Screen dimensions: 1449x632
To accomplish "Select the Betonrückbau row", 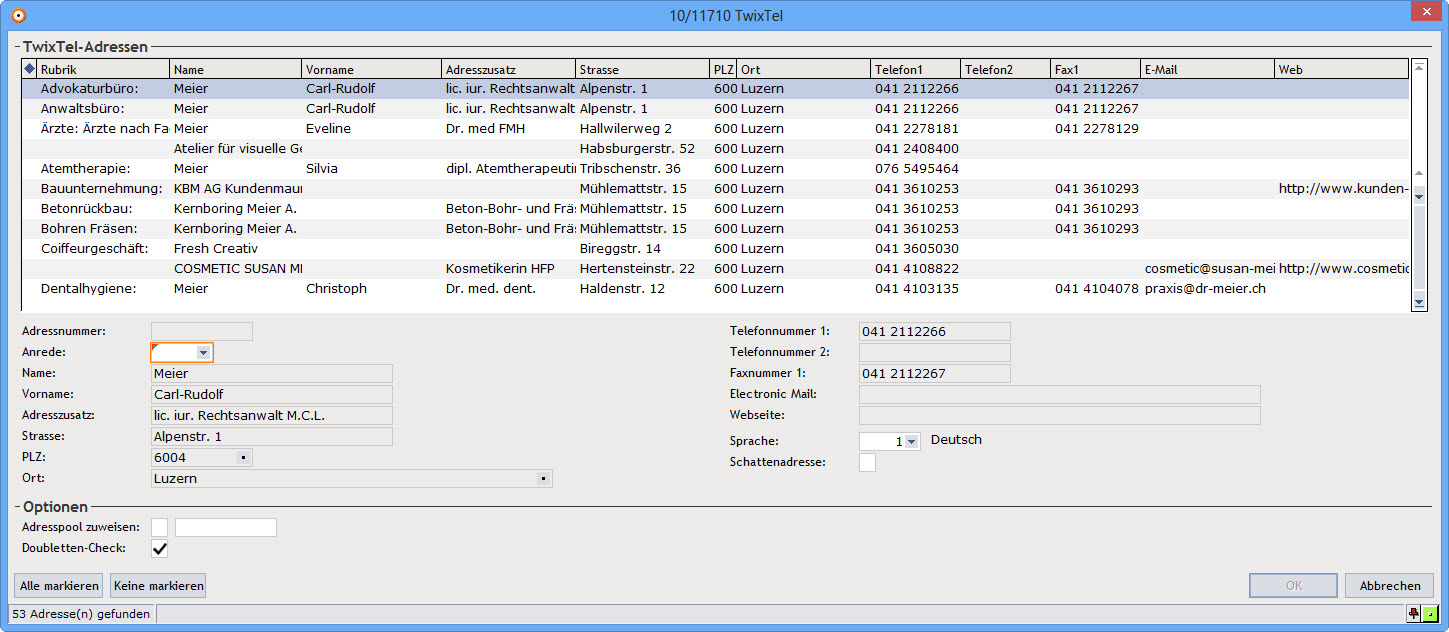I will 715,209.
